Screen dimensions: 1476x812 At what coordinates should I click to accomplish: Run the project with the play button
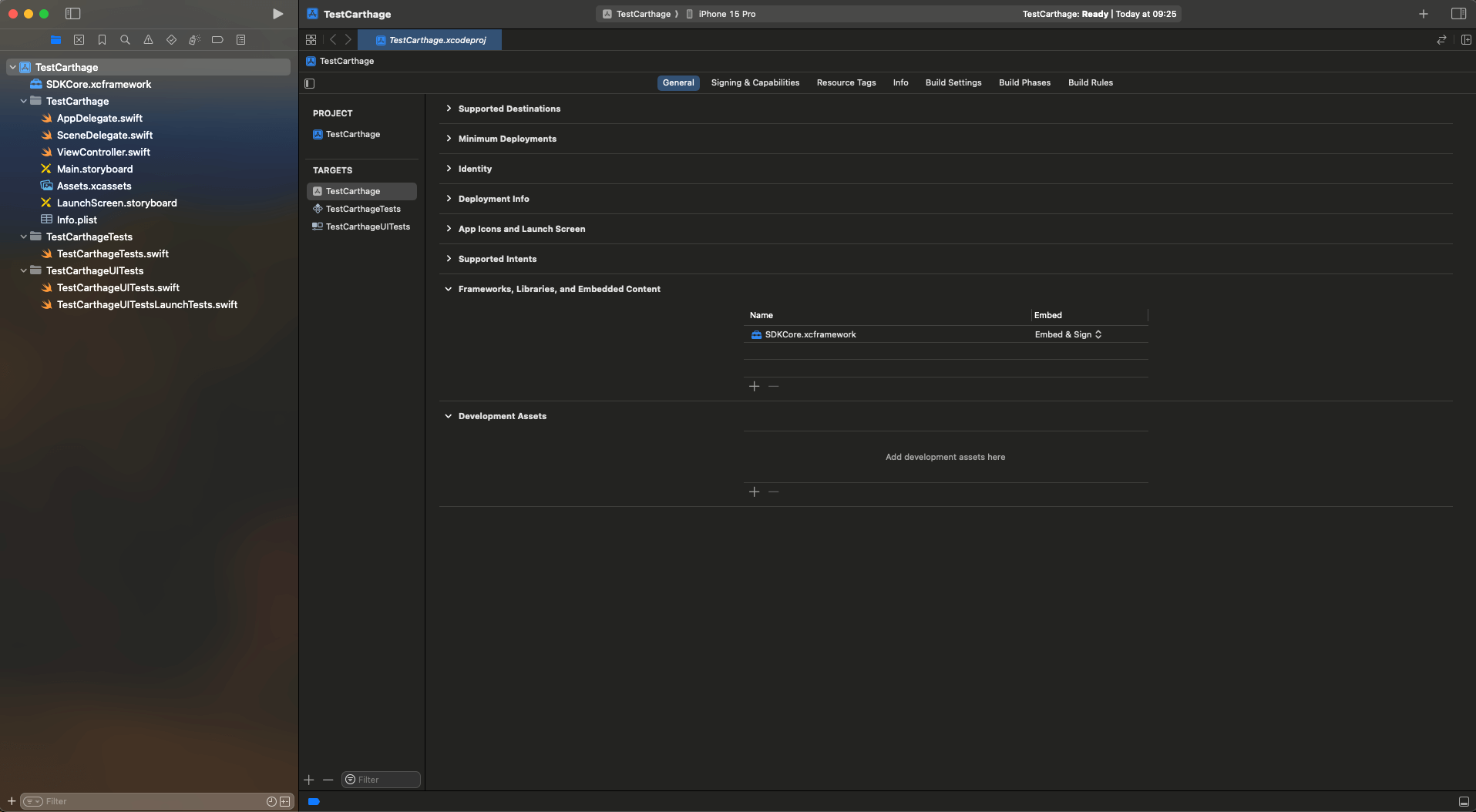[277, 14]
